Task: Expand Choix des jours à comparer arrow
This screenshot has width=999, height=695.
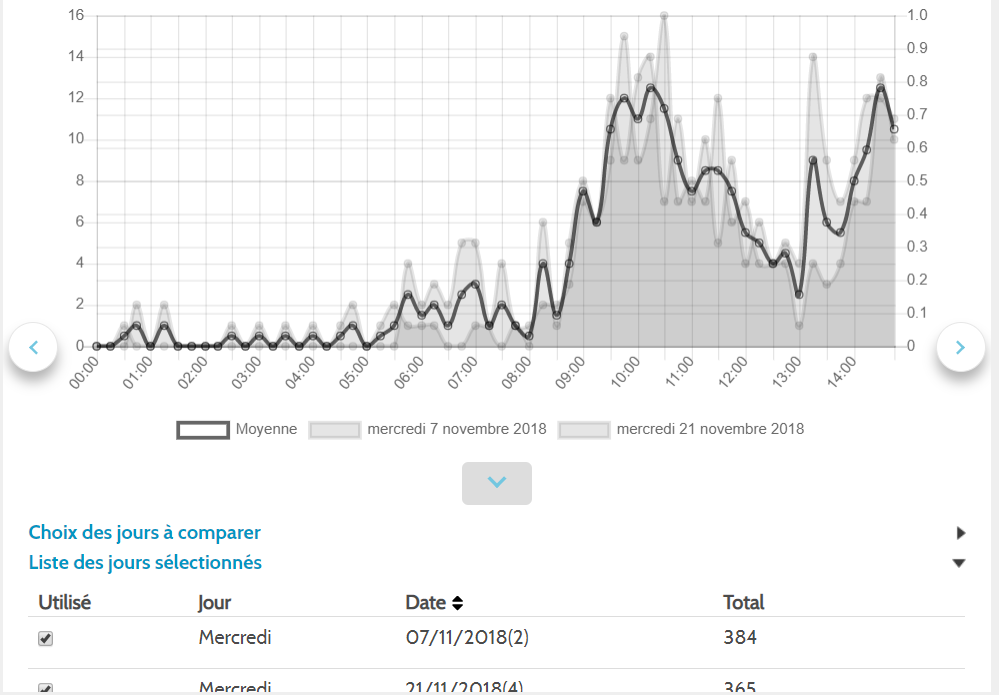Action: click(961, 533)
